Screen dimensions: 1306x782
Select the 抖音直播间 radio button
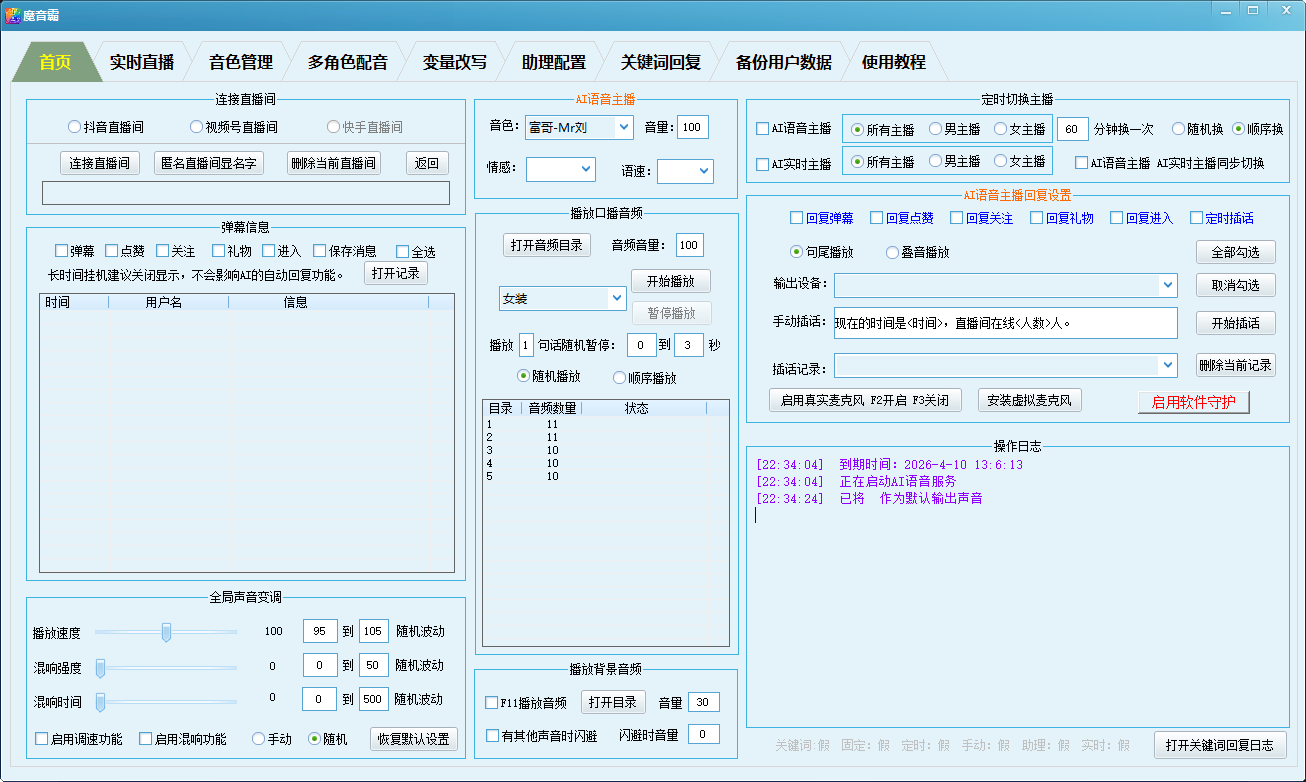click(x=75, y=127)
